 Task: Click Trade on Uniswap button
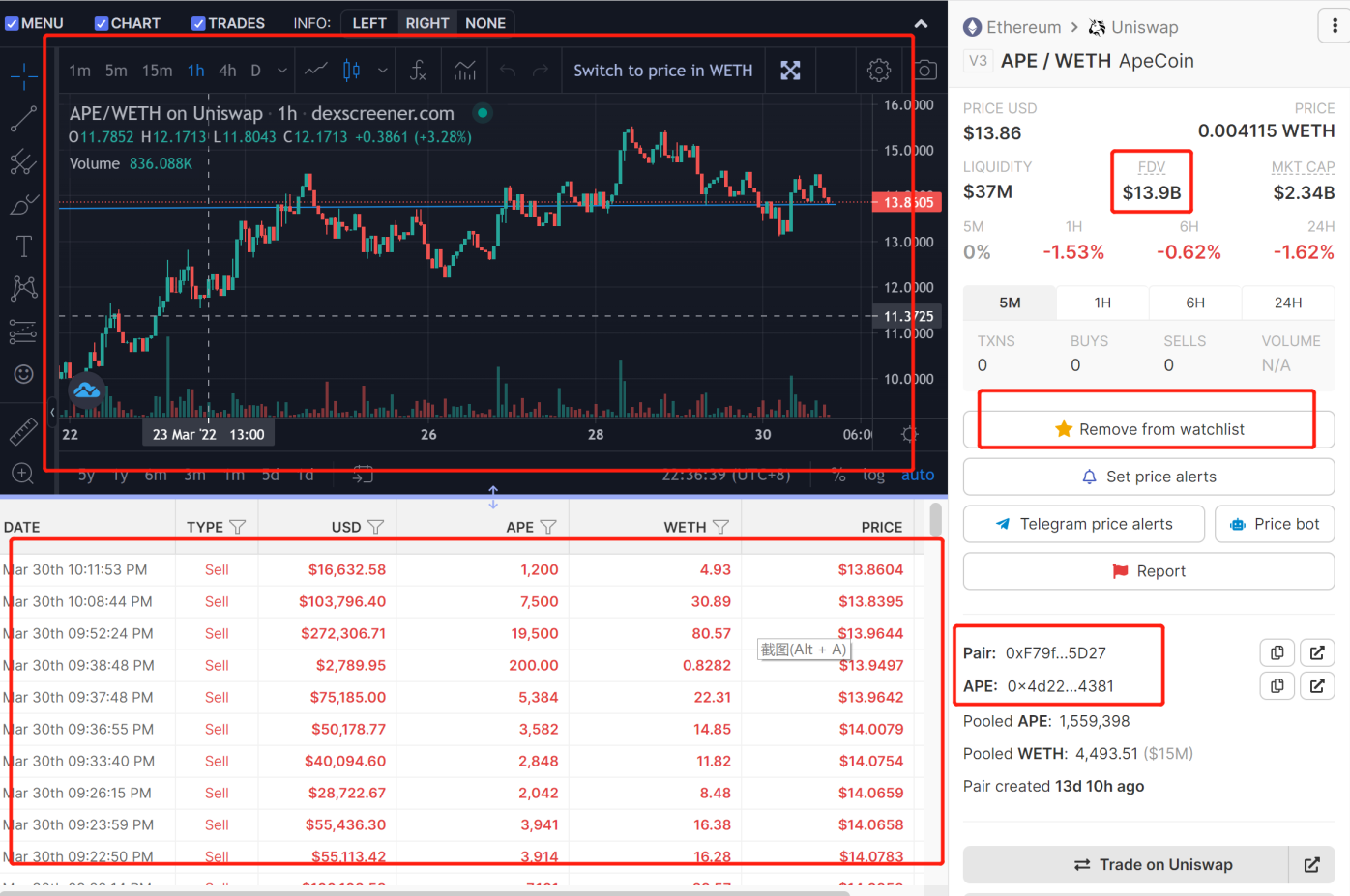(1127, 864)
